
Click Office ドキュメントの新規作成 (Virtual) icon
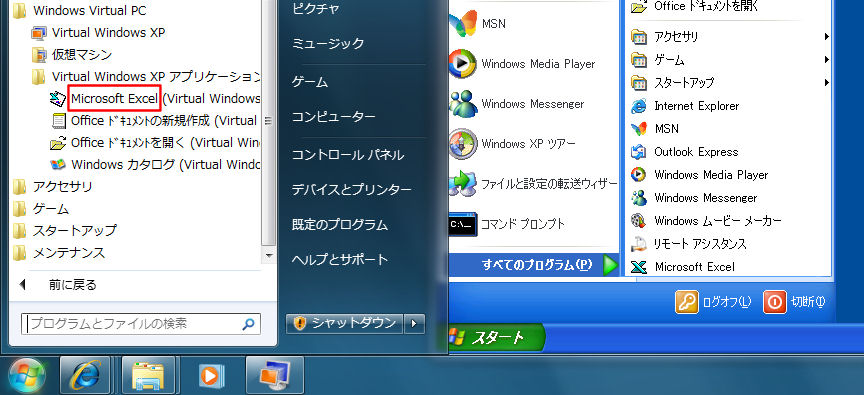pyautogui.click(x=58, y=121)
